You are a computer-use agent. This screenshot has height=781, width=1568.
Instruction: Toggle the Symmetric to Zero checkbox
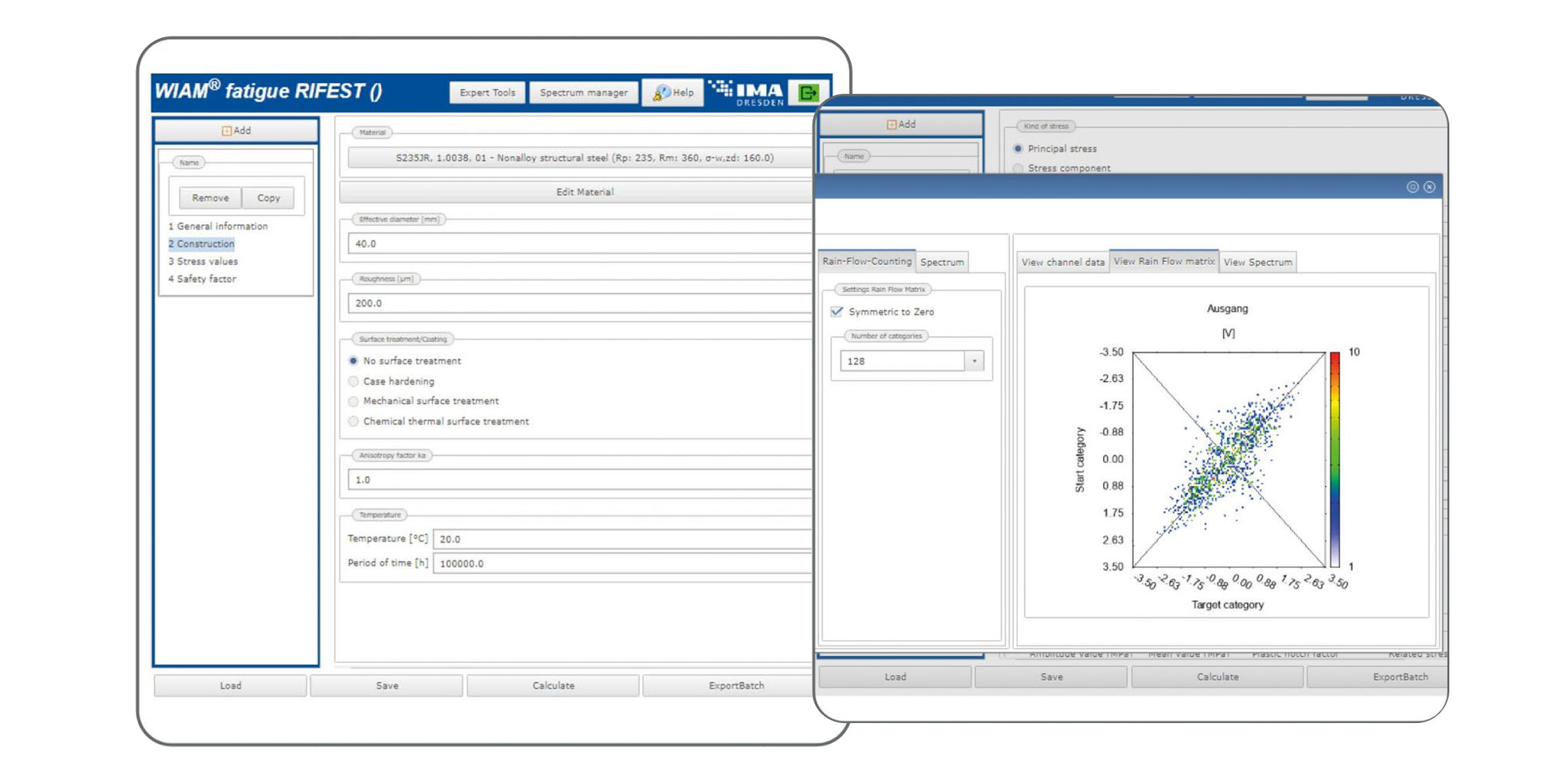(x=837, y=312)
